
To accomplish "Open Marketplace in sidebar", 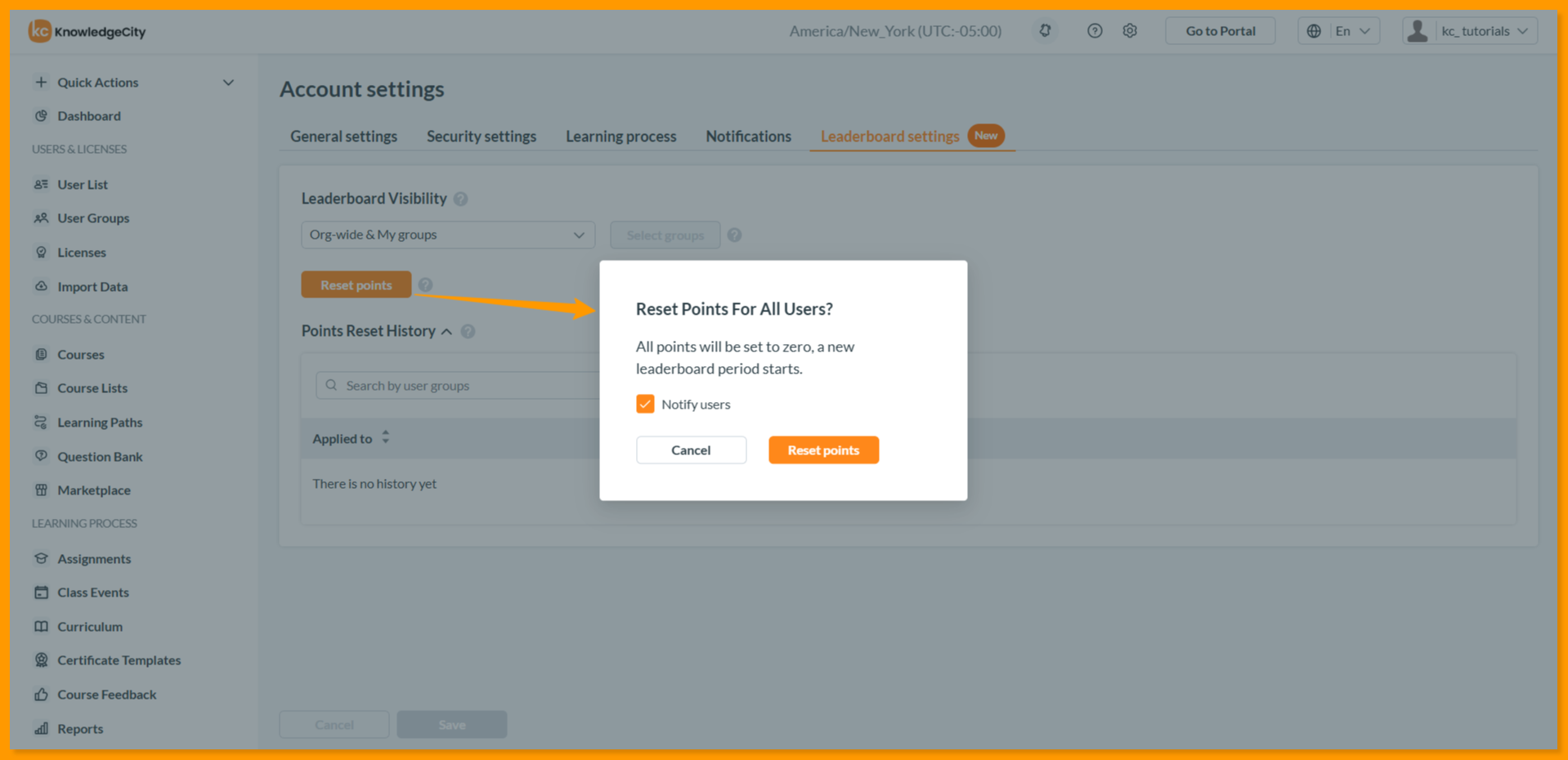I will (x=94, y=490).
